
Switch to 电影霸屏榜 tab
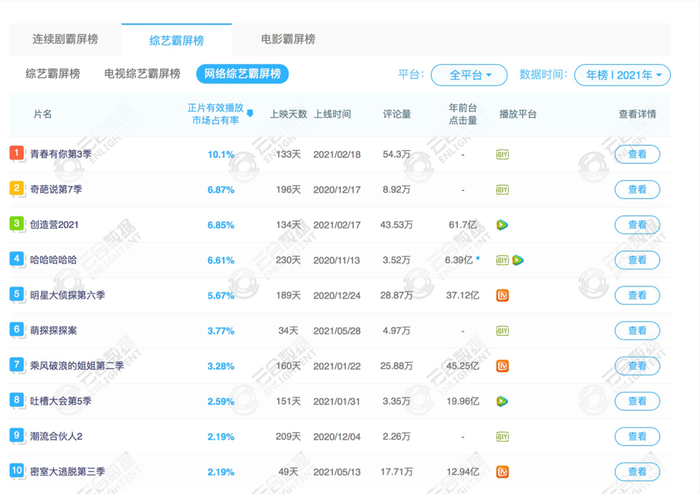288,39
